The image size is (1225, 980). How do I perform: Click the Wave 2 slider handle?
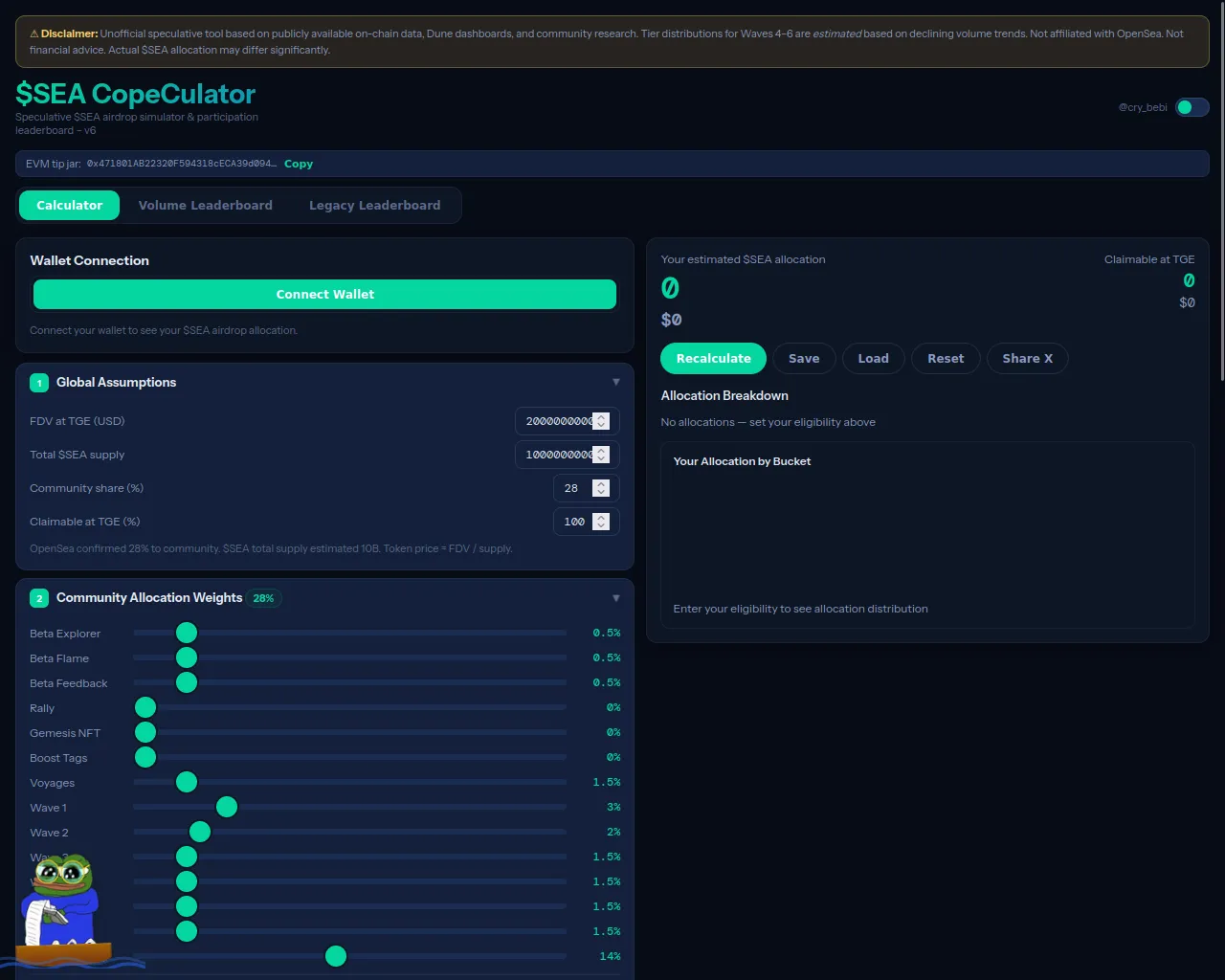200,832
